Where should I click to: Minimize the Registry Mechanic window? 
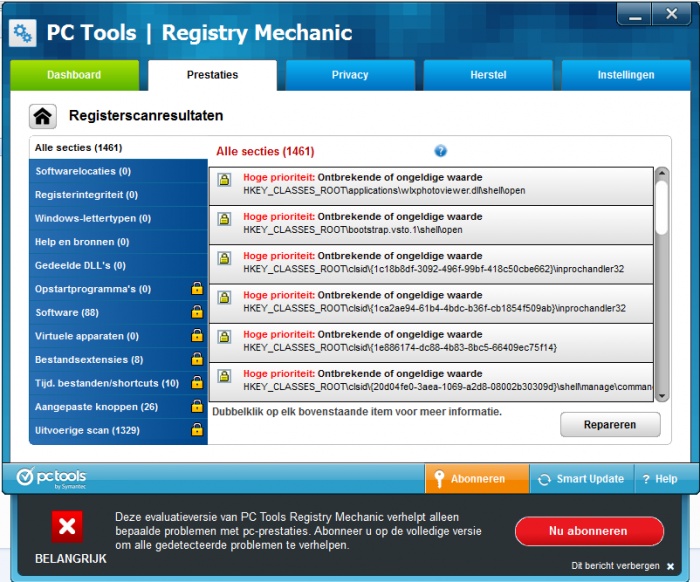[635, 14]
